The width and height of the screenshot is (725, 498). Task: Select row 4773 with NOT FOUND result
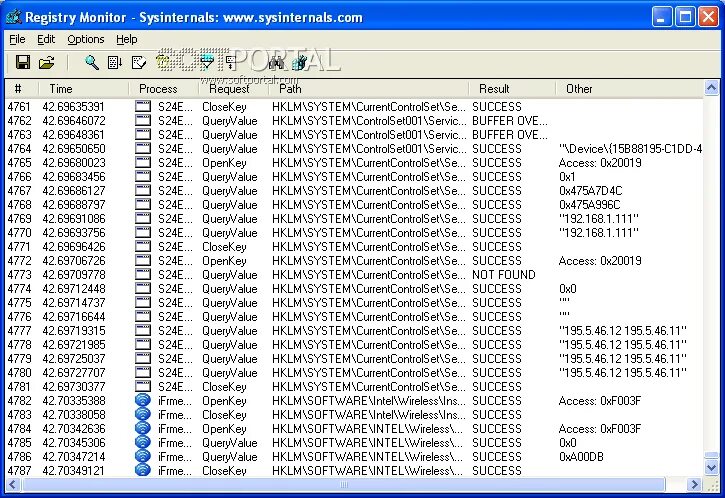(x=354, y=275)
